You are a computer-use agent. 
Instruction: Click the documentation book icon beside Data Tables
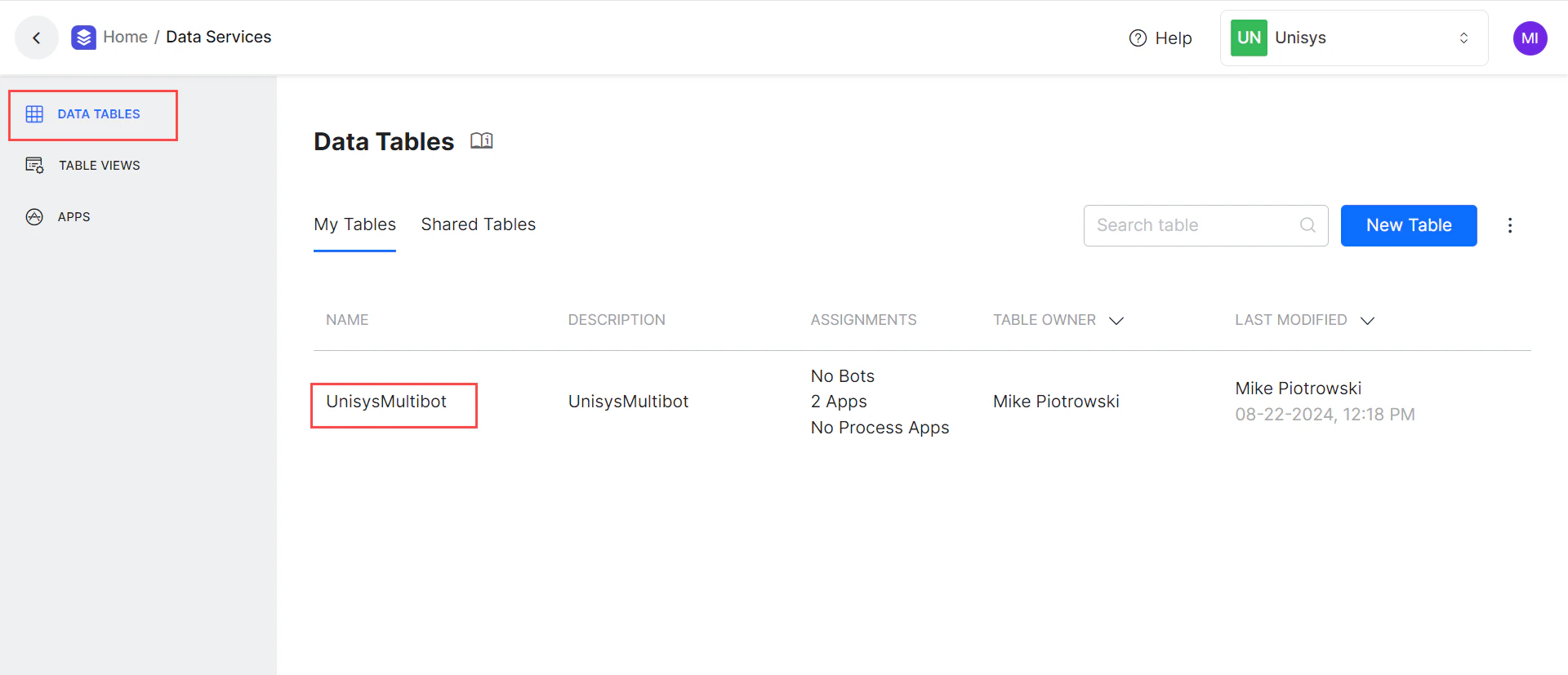click(482, 140)
